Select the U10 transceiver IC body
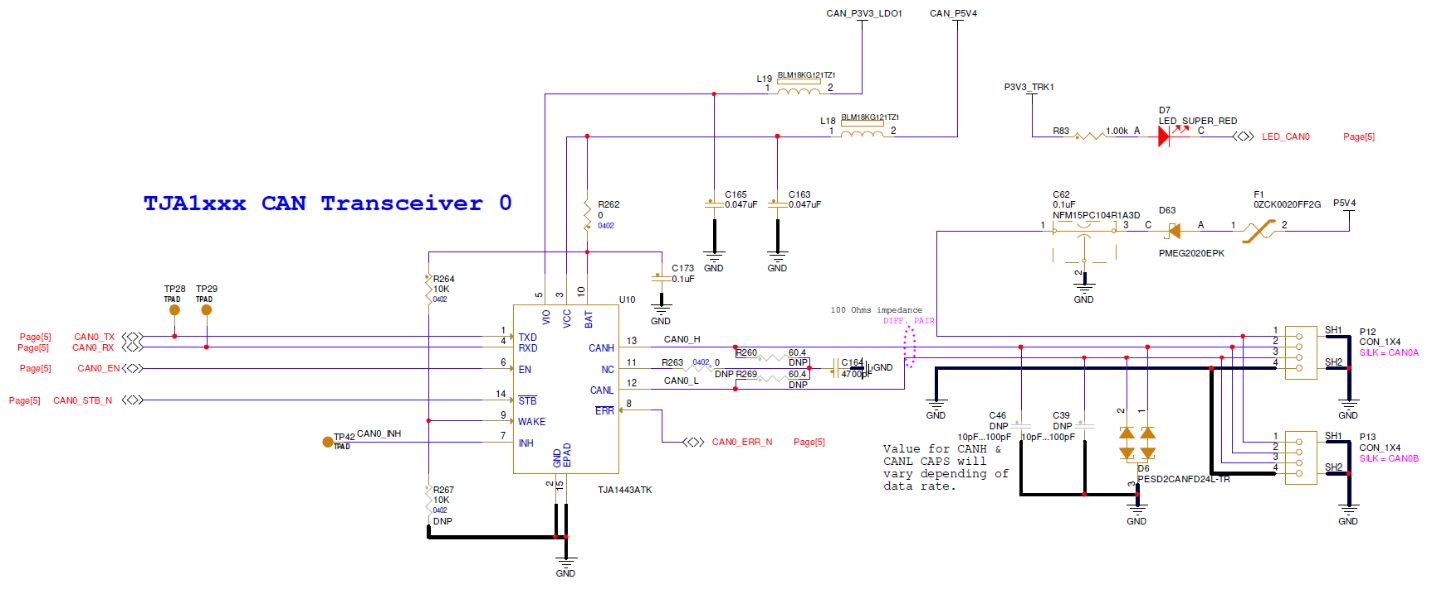The height and width of the screenshot is (589, 1432). (x=565, y=389)
